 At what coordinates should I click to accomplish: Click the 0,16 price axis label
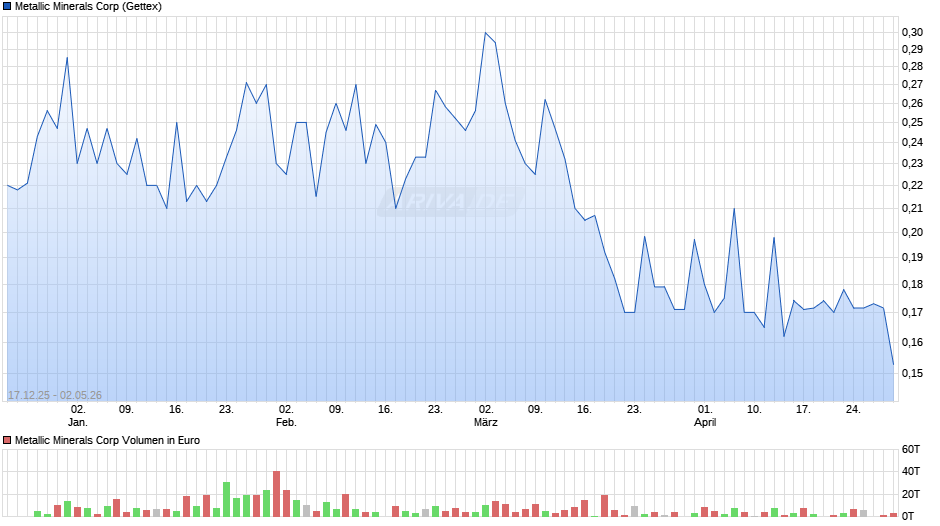pyautogui.click(x=912, y=342)
